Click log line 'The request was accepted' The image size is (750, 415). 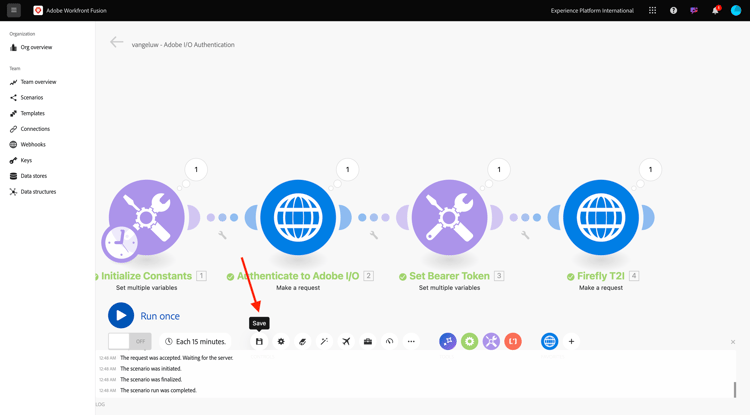click(x=177, y=358)
